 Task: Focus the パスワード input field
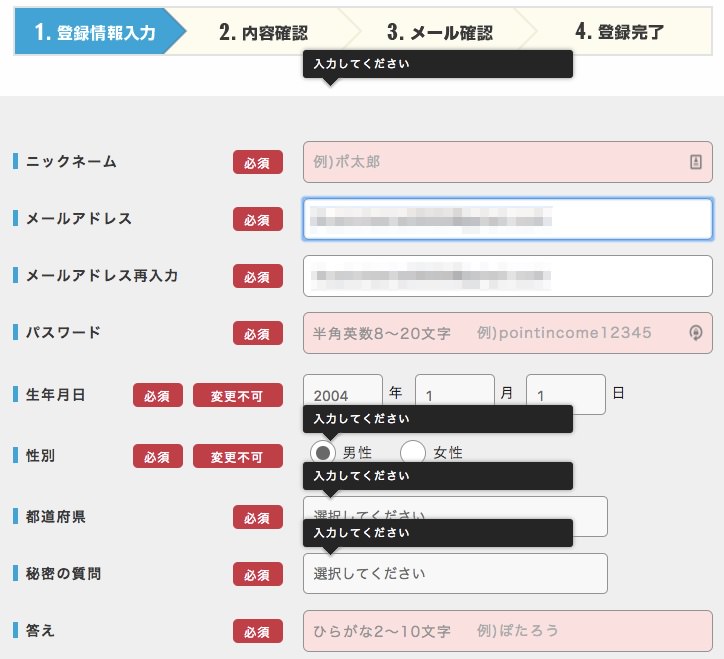[x=507, y=333]
